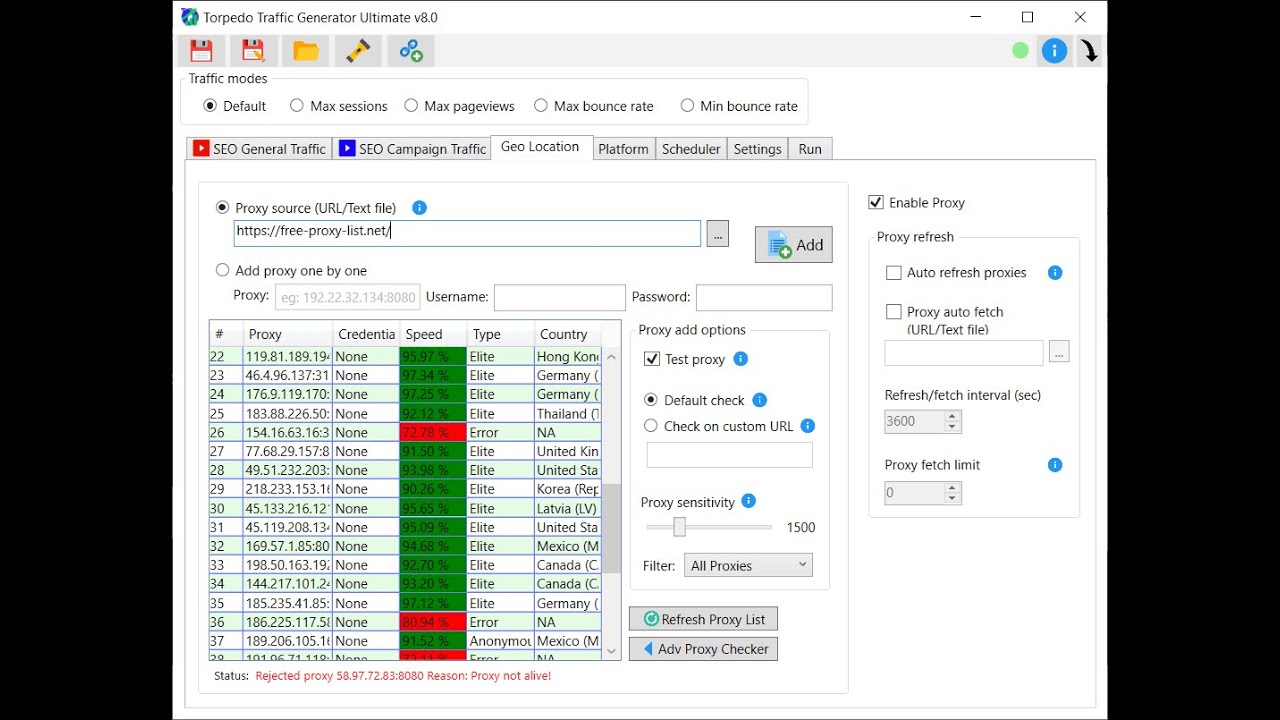Open the yellow folder icon in toolbar

click(x=305, y=51)
